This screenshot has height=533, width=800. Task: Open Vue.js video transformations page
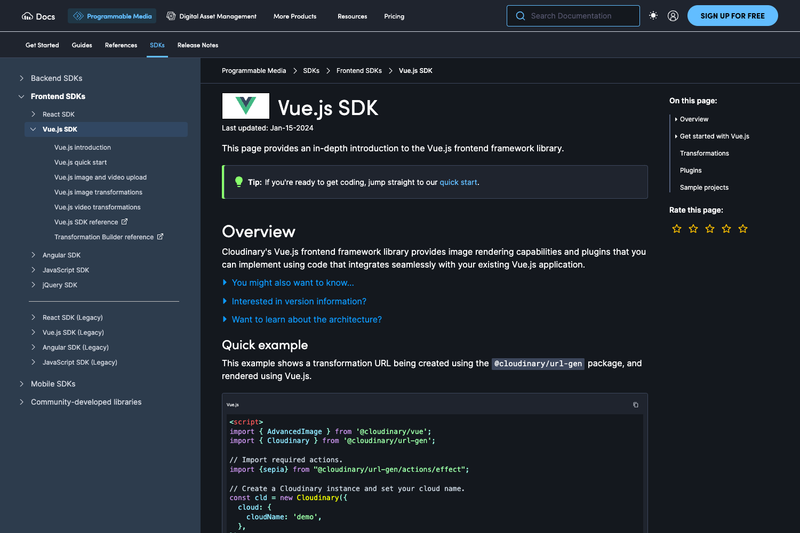(97, 207)
